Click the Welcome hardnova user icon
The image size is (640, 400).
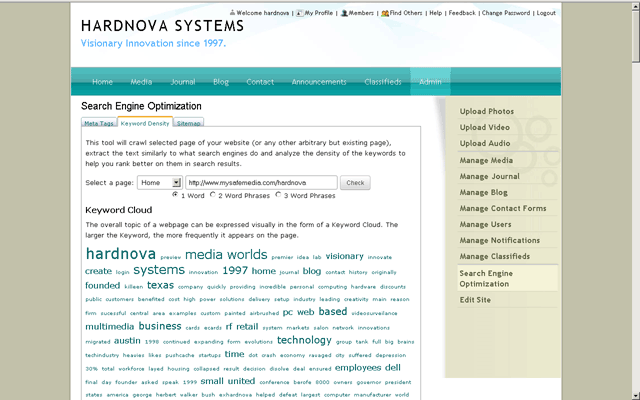(x=232, y=14)
